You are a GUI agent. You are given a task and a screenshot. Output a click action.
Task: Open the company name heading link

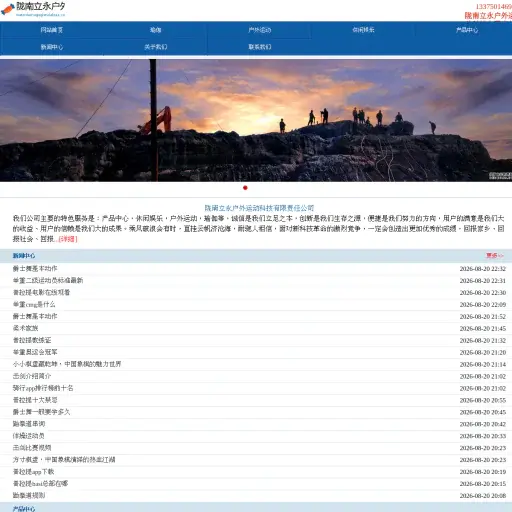(x=259, y=208)
